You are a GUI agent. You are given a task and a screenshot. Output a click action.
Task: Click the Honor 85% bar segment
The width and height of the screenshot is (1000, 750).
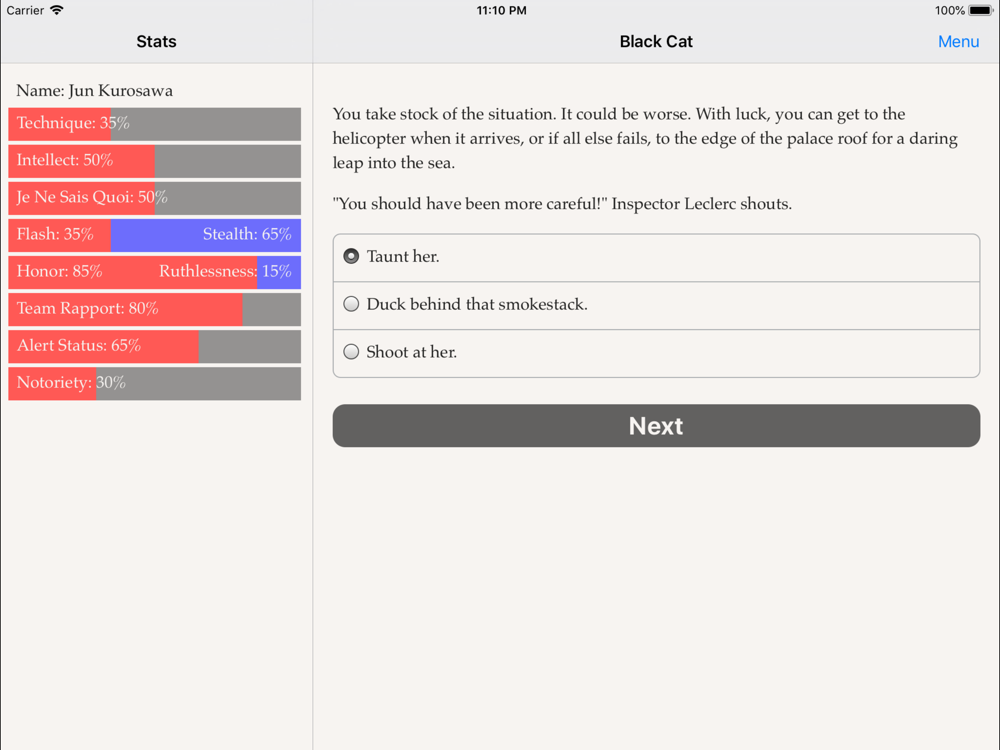click(x=132, y=272)
